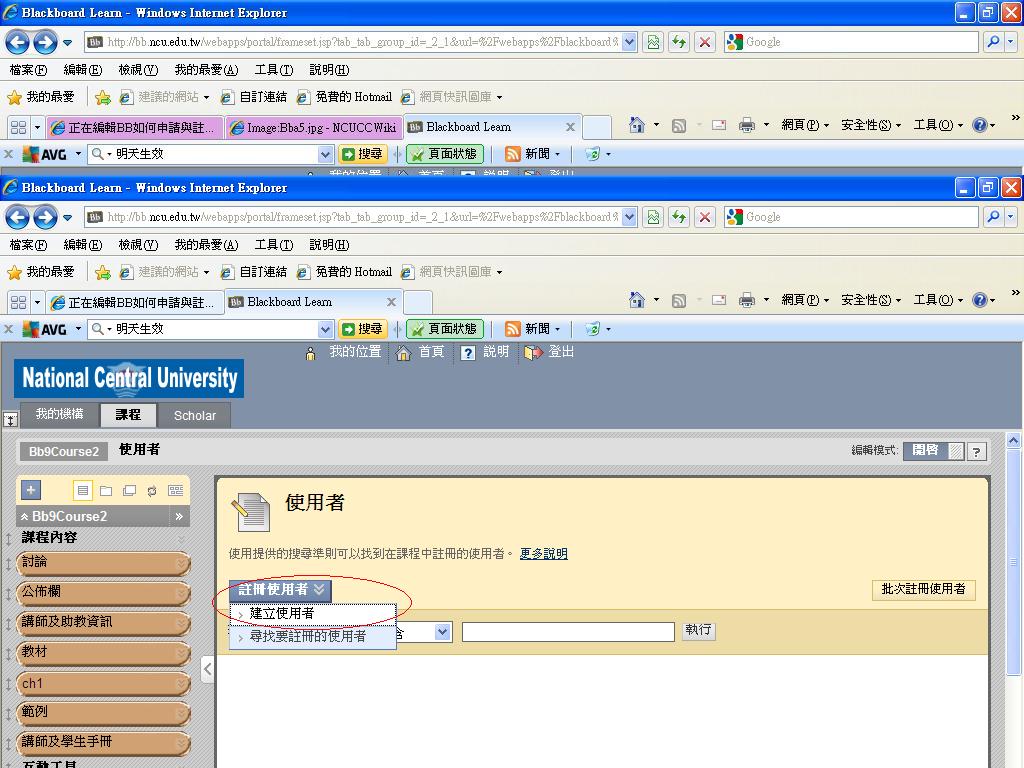Switch course menu to list view icon

point(83,490)
